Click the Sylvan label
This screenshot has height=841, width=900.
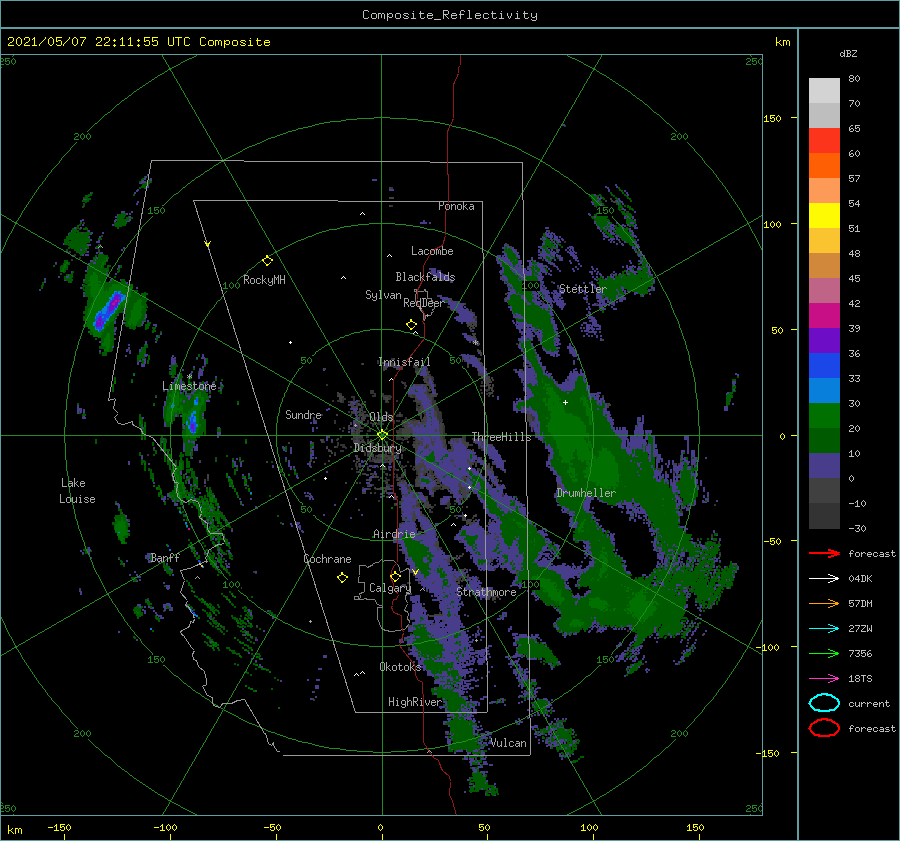[383, 295]
